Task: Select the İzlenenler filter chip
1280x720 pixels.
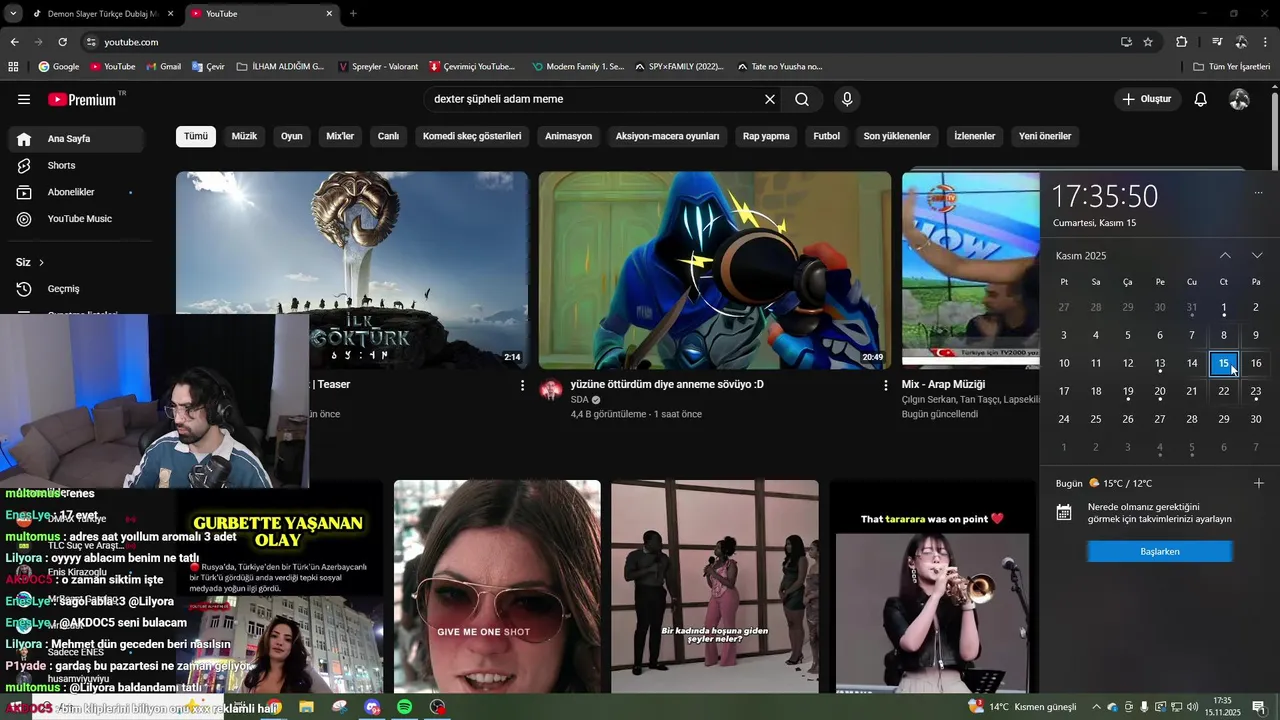Action: (974, 136)
